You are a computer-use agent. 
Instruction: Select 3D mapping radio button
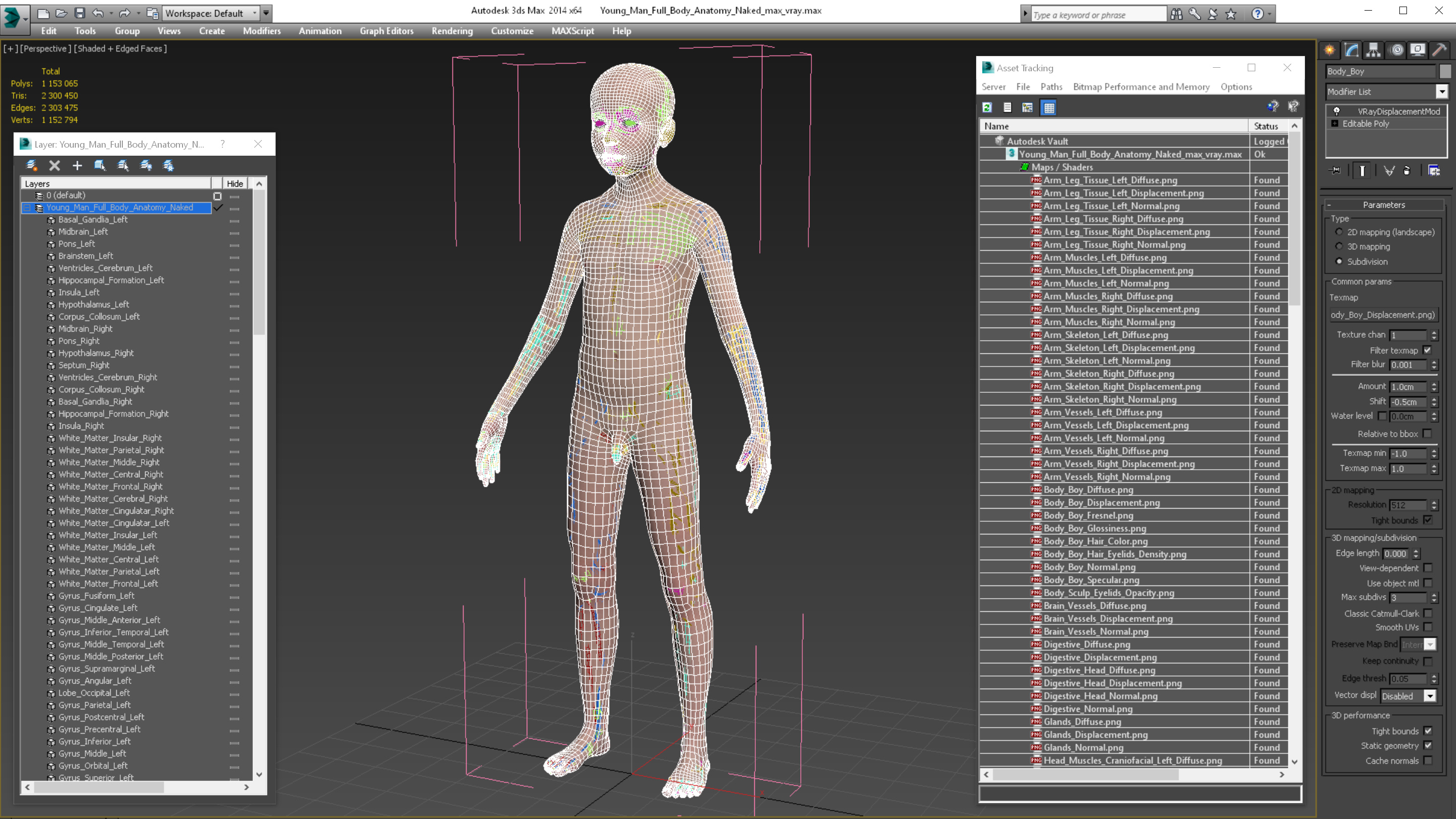click(x=1339, y=246)
